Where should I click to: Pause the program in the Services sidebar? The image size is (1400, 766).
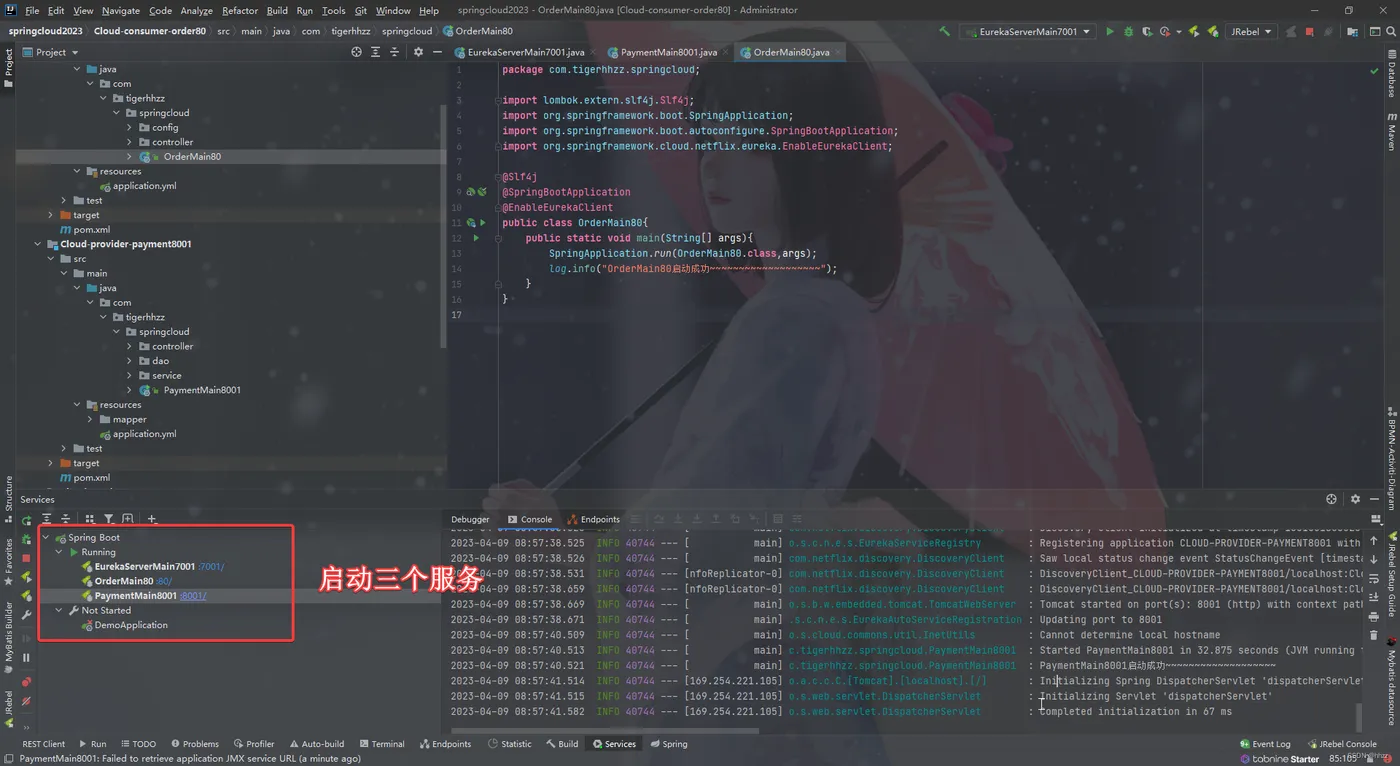pyautogui.click(x=27, y=657)
